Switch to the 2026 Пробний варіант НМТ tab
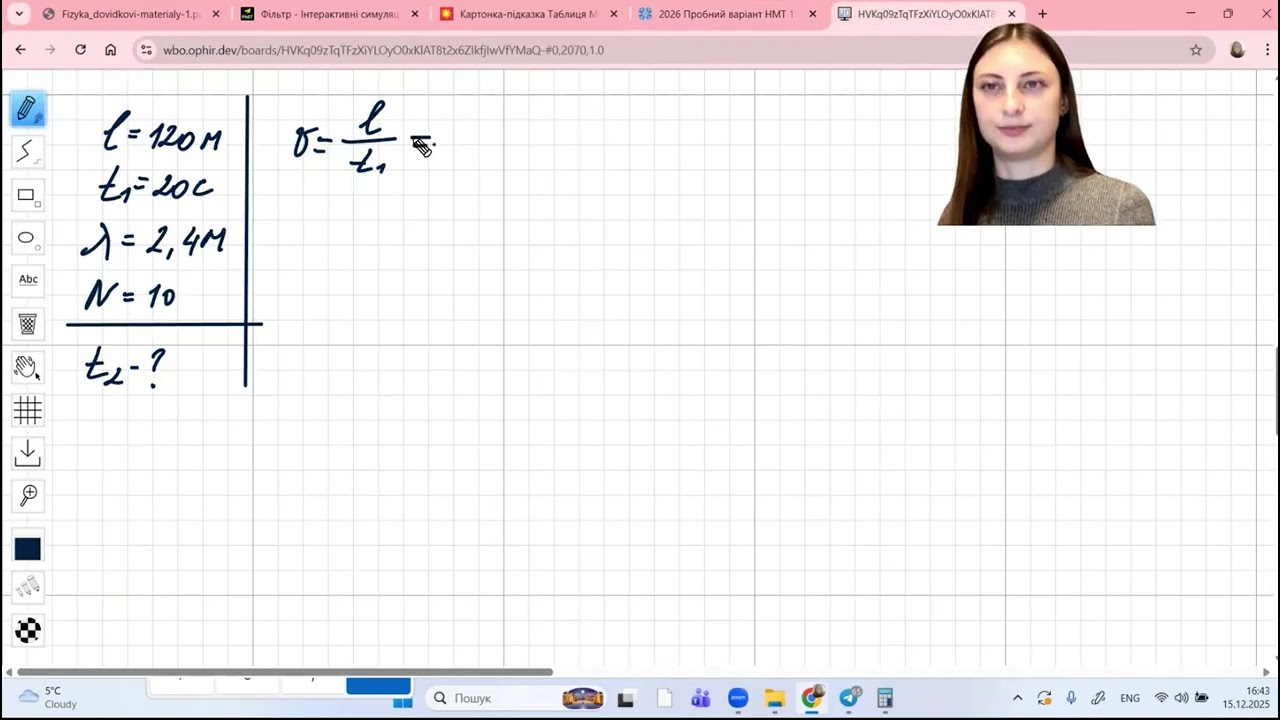 [726, 14]
